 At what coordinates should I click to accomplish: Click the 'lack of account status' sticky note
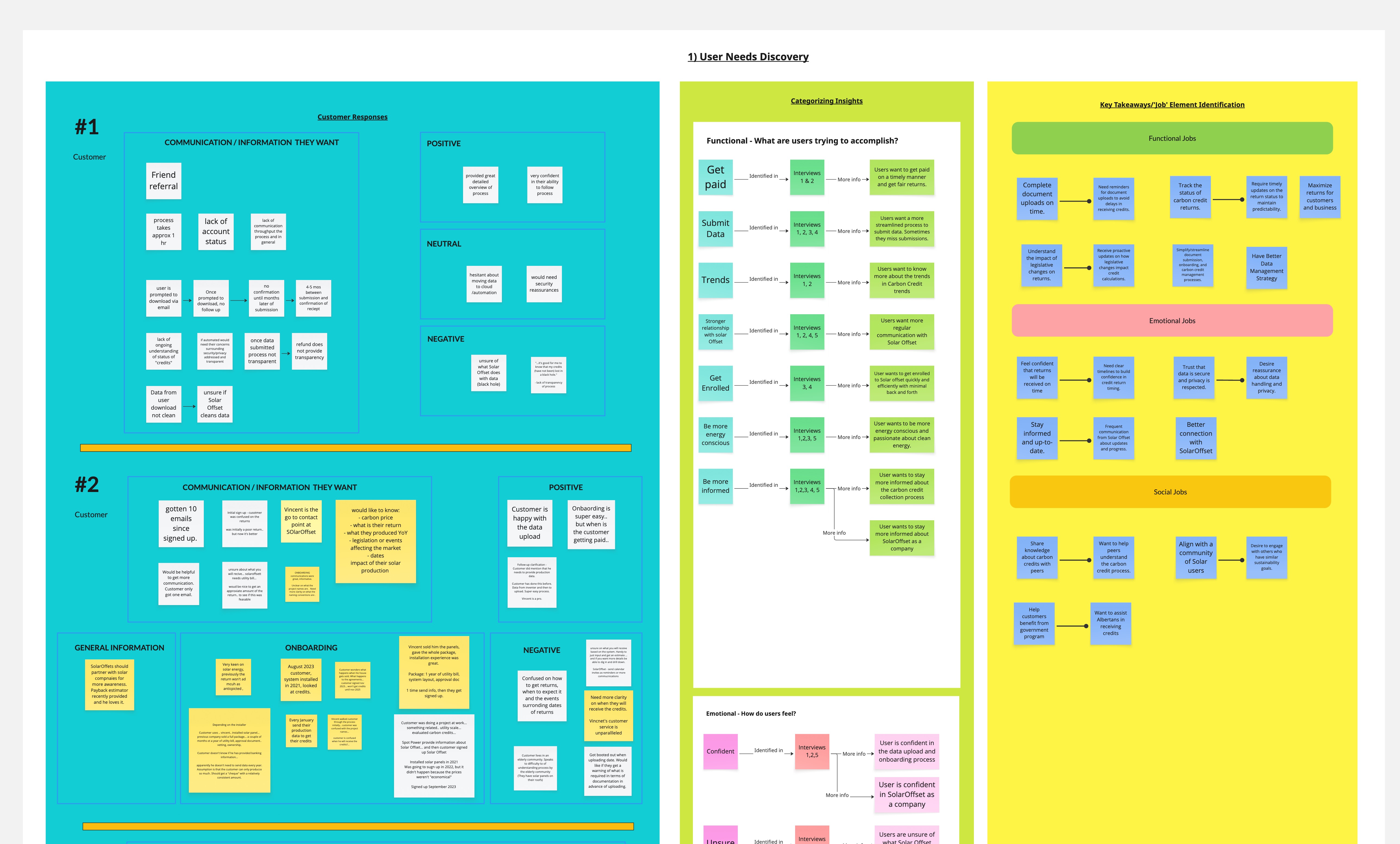pyautogui.click(x=216, y=231)
